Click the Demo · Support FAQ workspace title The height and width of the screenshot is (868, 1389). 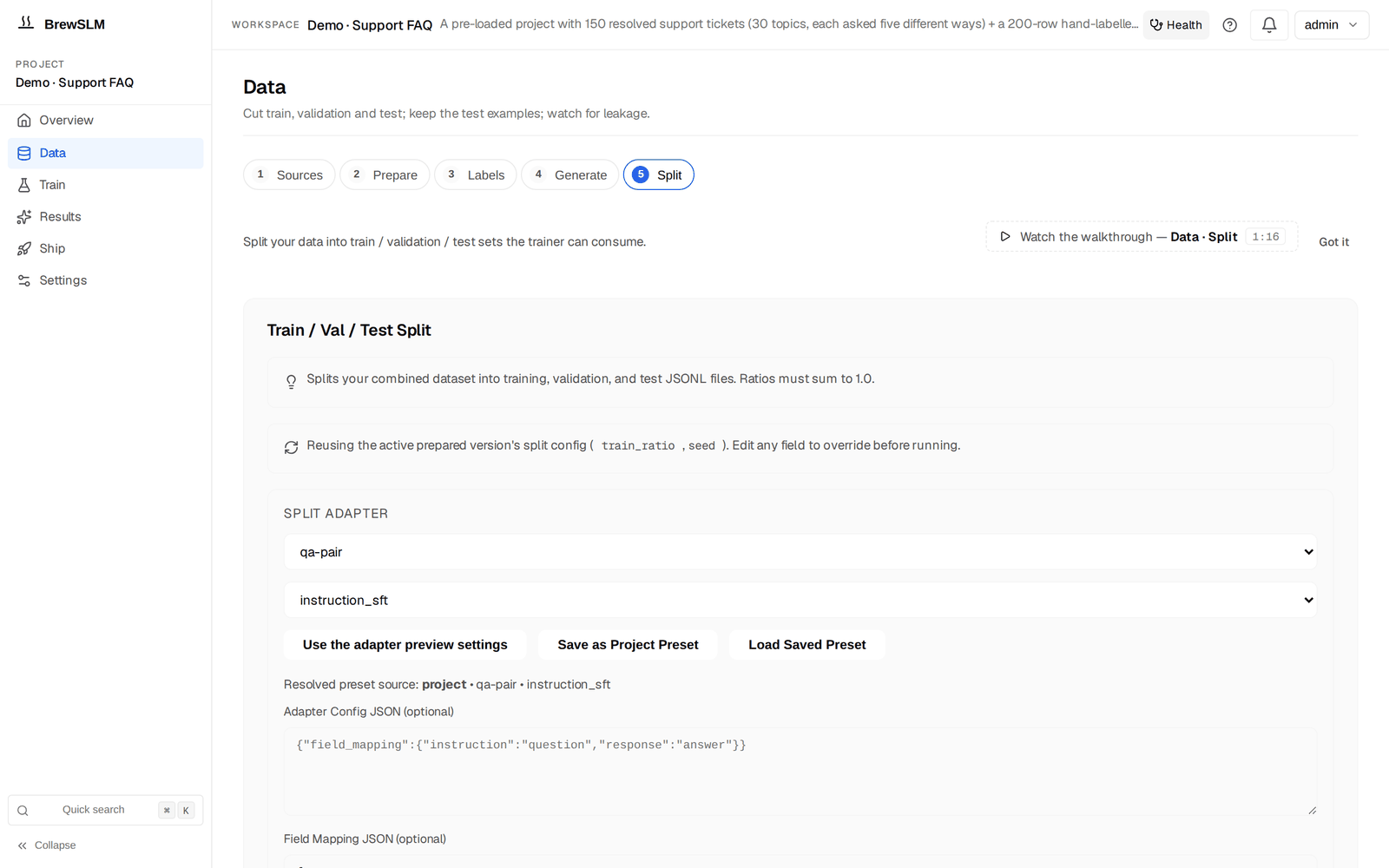[370, 25]
